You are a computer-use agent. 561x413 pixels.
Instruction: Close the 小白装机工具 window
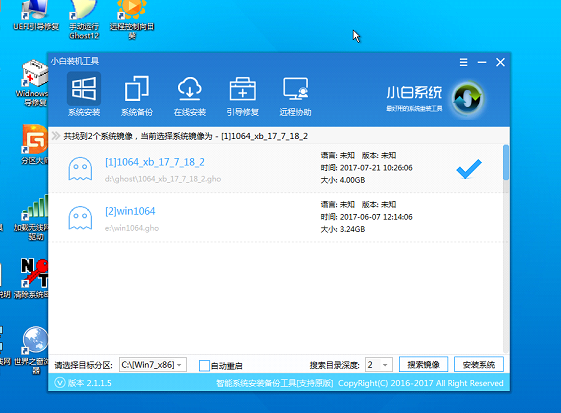coord(500,62)
